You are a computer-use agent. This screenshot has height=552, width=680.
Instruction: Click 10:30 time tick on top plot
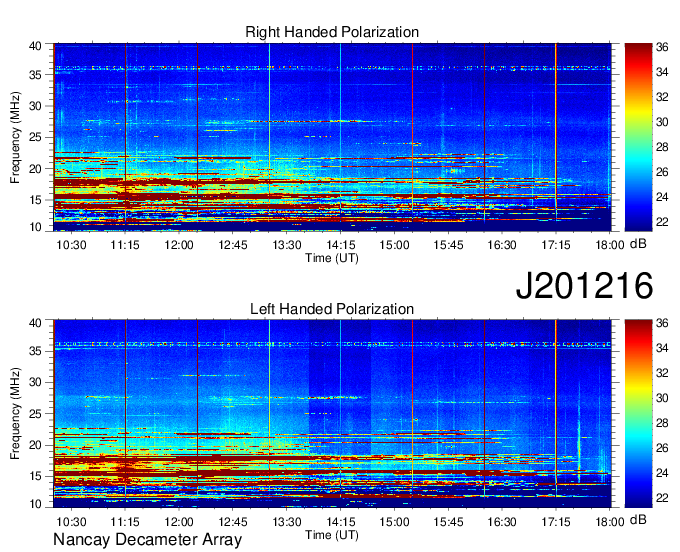[x=71, y=245]
